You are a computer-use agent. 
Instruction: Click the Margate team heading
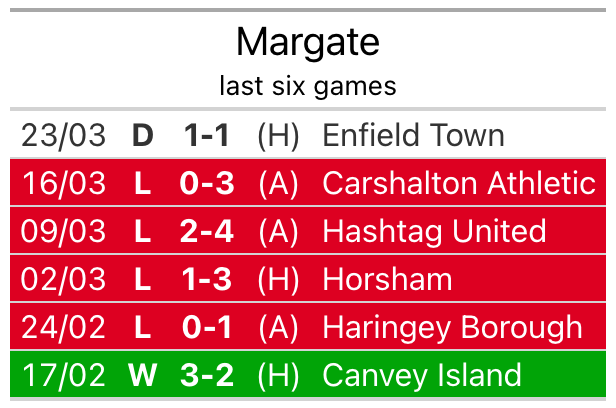[308, 42]
